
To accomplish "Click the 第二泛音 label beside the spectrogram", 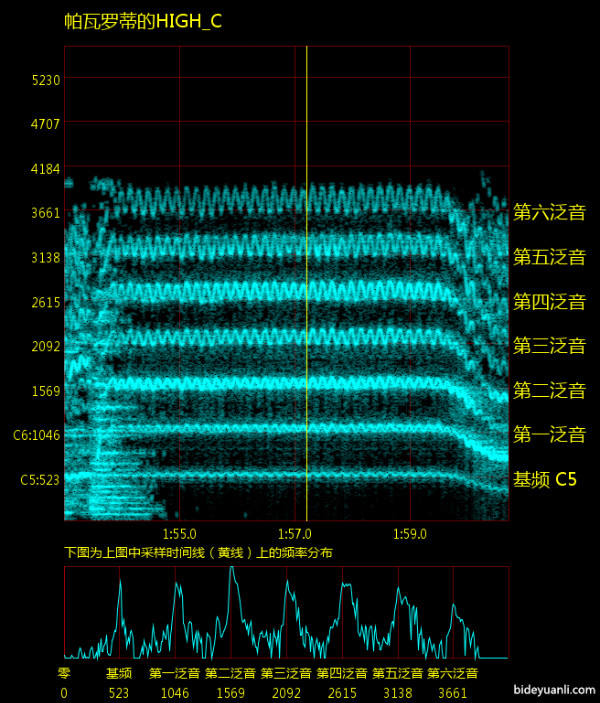I will [549, 391].
